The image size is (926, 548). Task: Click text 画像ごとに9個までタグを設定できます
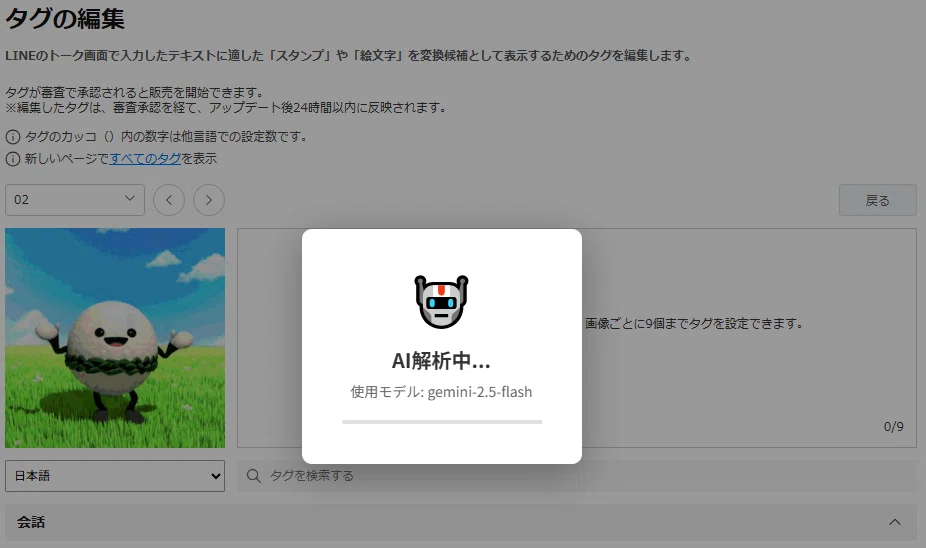tap(693, 324)
